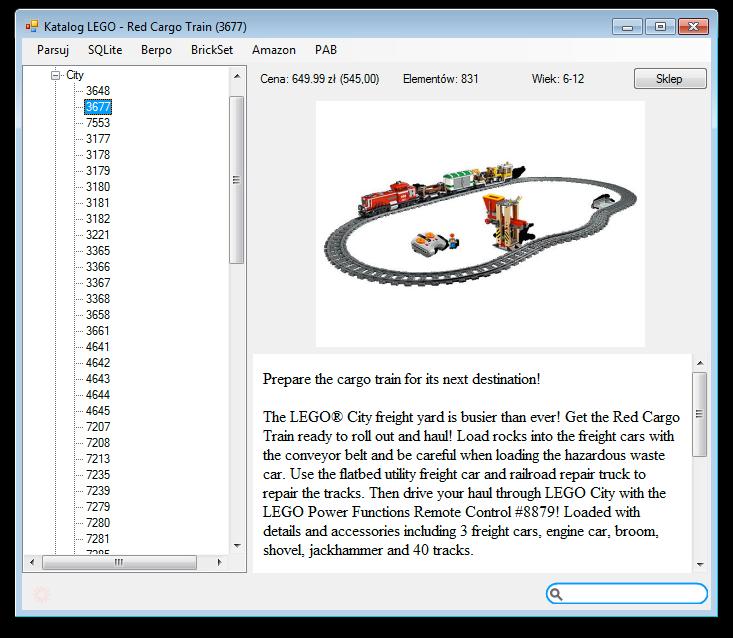Select set 3221 in the tree
The image size is (733, 638).
coord(98,235)
